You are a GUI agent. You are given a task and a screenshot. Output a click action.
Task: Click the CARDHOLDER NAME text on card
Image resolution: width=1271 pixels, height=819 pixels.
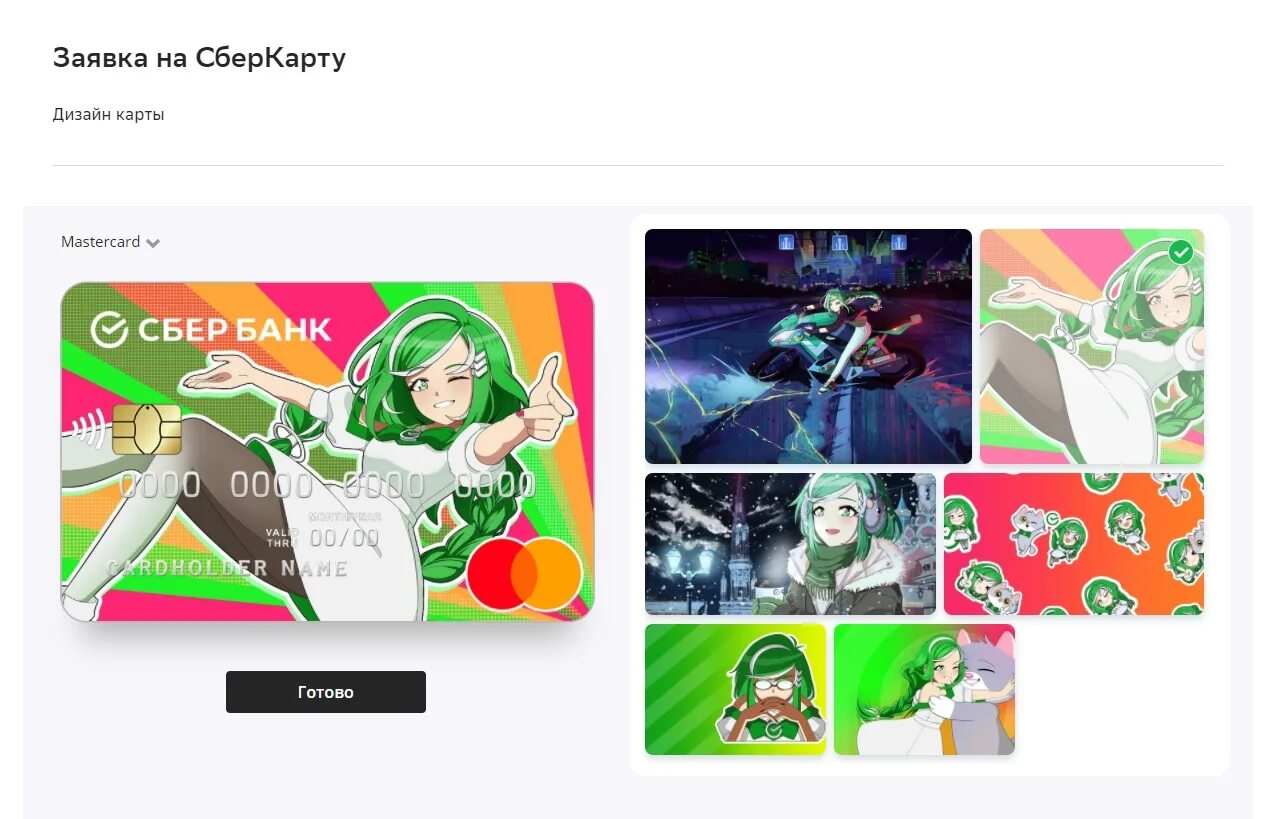(x=228, y=569)
